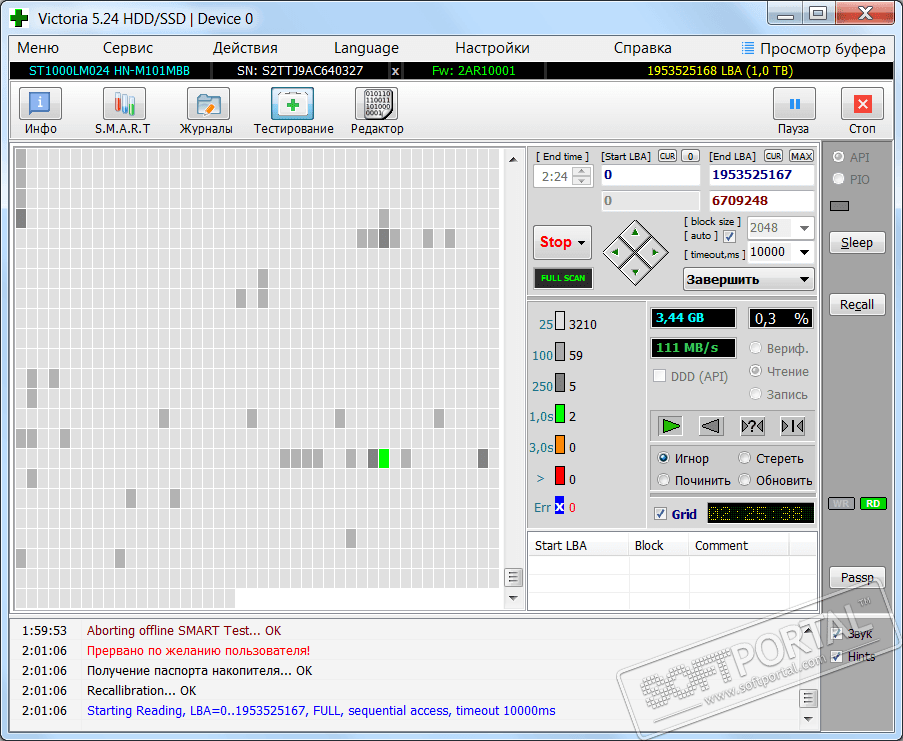Click the Start LBA input field
Screen dimensions: 903x741
click(650, 175)
